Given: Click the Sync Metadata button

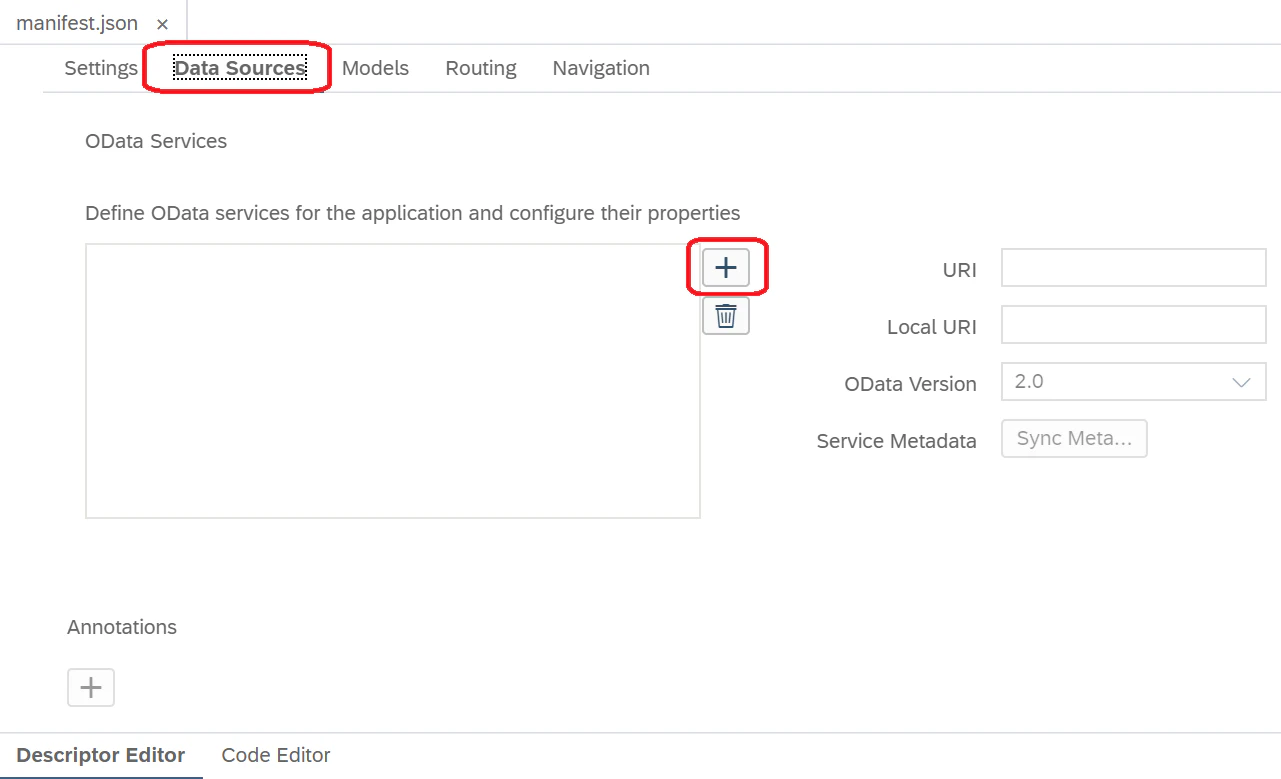Looking at the screenshot, I should (x=1074, y=439).
